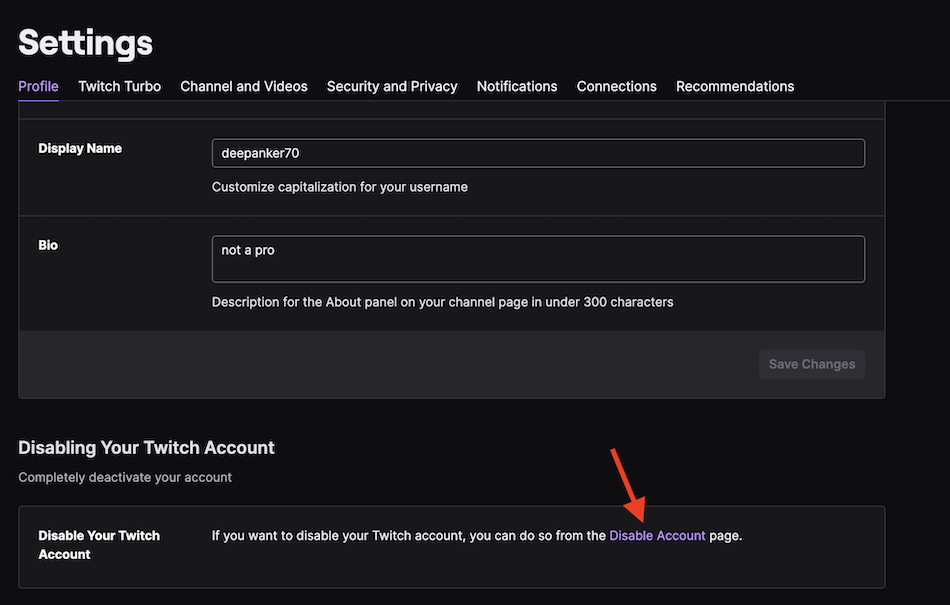Image resolution: width=950 pixels, height=605 pixels.
Task: Click the 'Completely deactivate your account' subtitle
Action: click(125, 477)
